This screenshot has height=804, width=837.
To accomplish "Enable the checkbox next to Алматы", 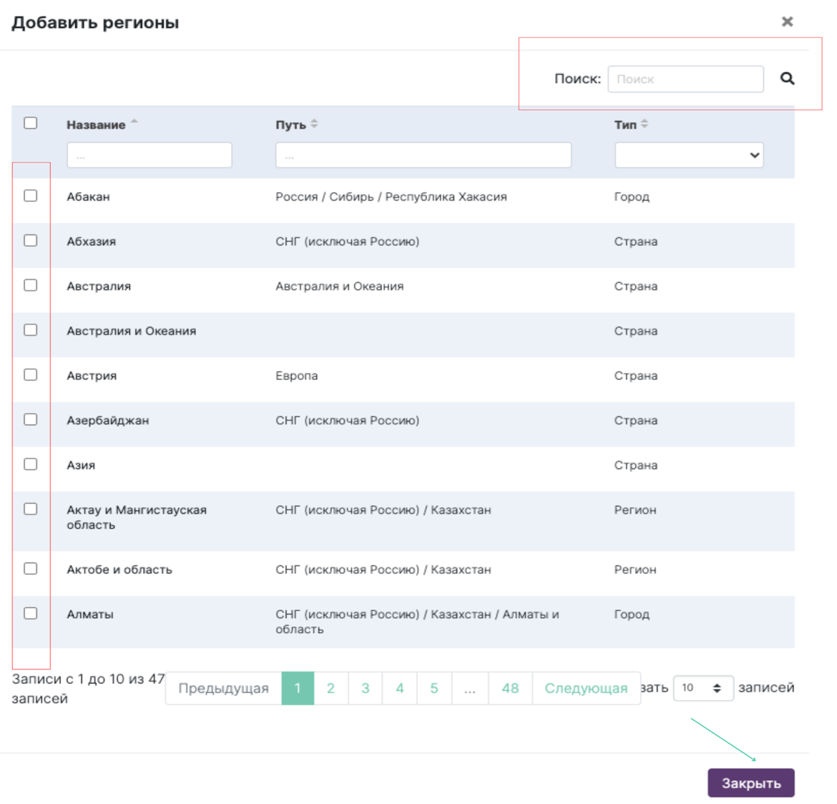I will click(x=30, y=613).
